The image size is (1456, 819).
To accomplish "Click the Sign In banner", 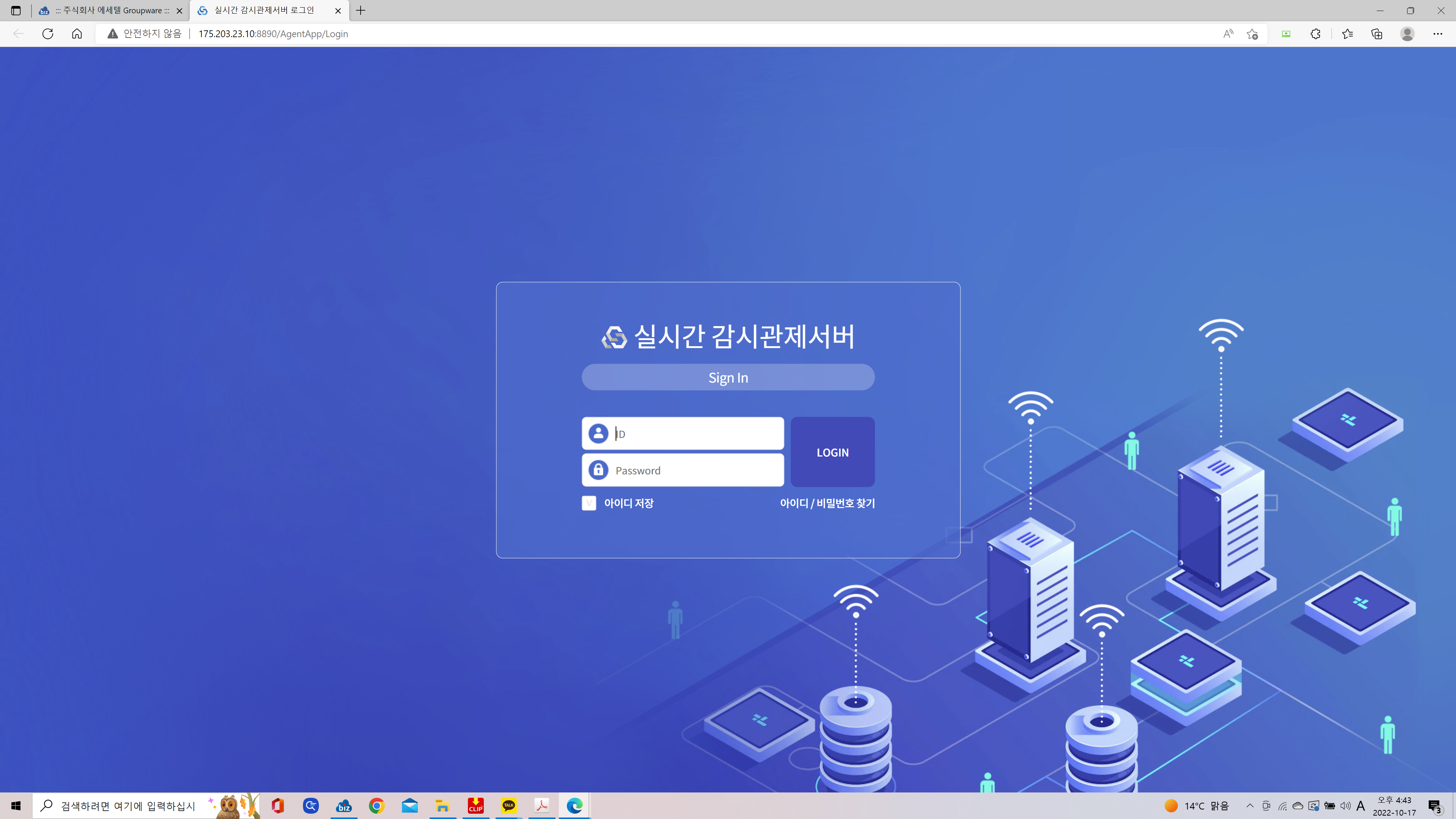I will [728, 378].
